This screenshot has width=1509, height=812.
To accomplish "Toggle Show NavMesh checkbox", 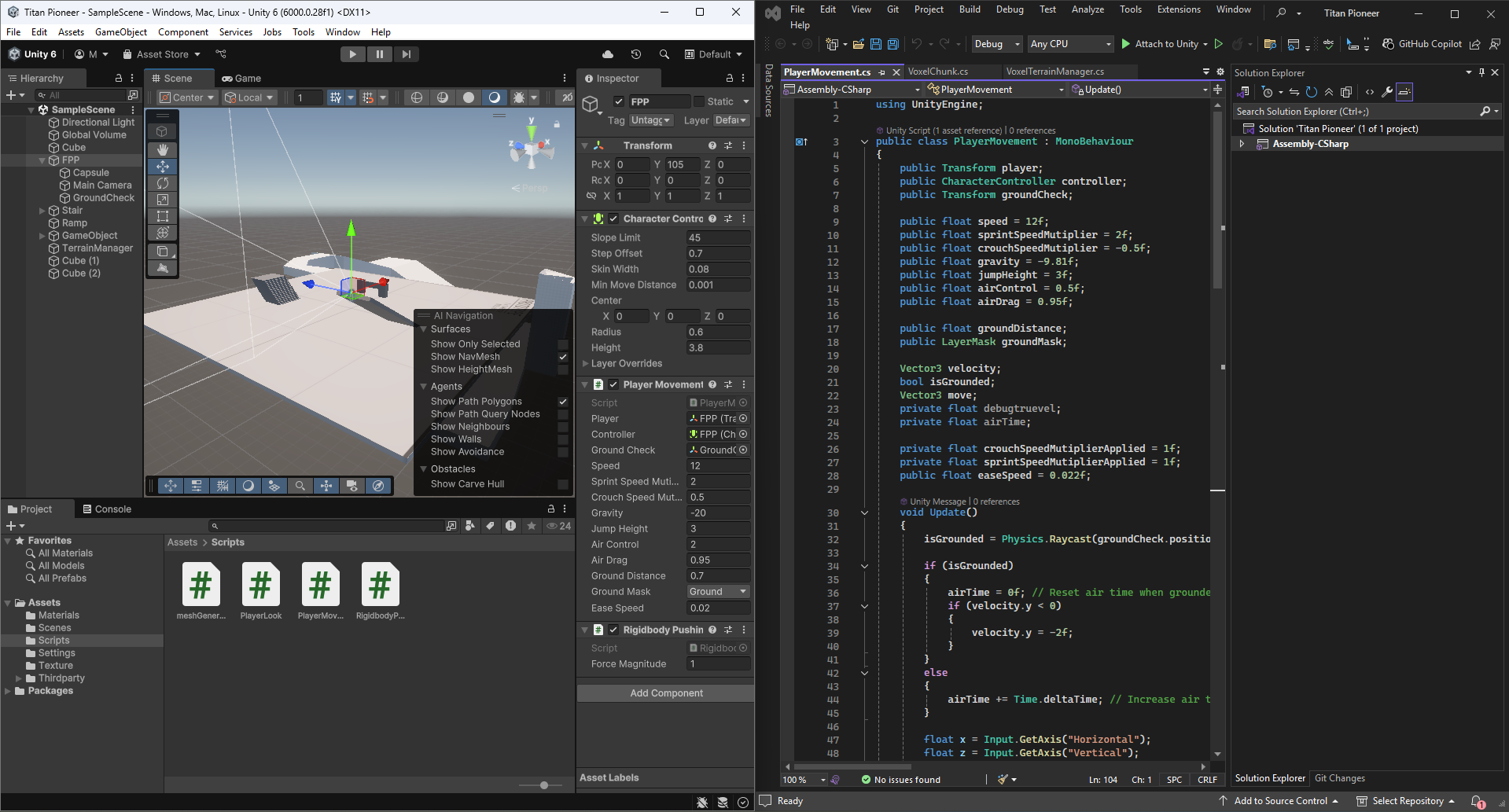I will pos(563,357).
